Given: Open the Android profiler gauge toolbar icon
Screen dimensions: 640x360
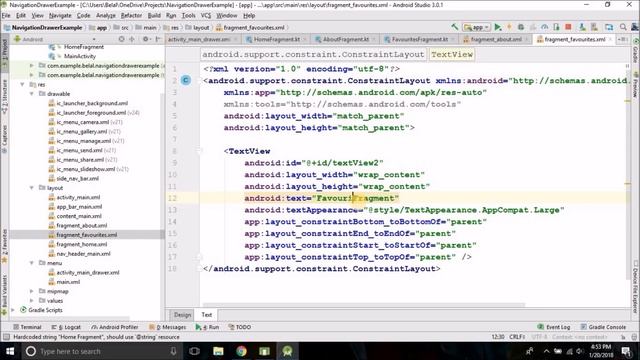Looking at the screenshot, I should 544,27.
